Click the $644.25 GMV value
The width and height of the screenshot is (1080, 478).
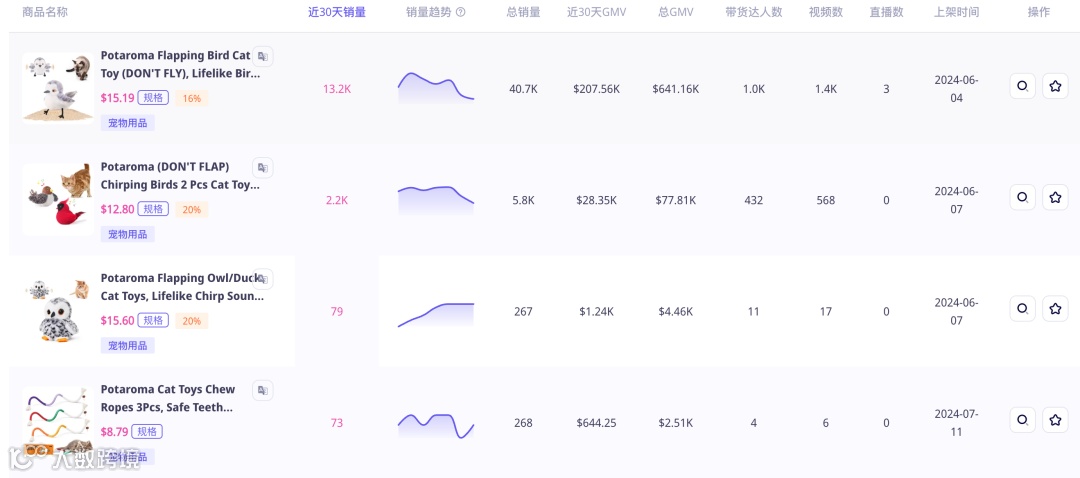pyautogui.click(x=596, y=423)
